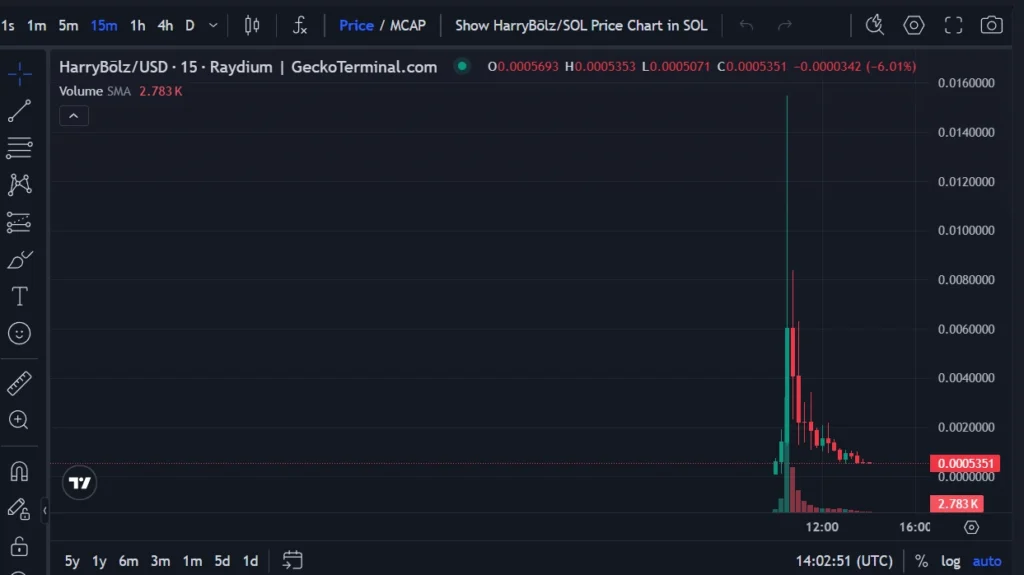The image size is (1024, 575).
Task: Set date range to 1d
Action: click(x=250, y=561)
